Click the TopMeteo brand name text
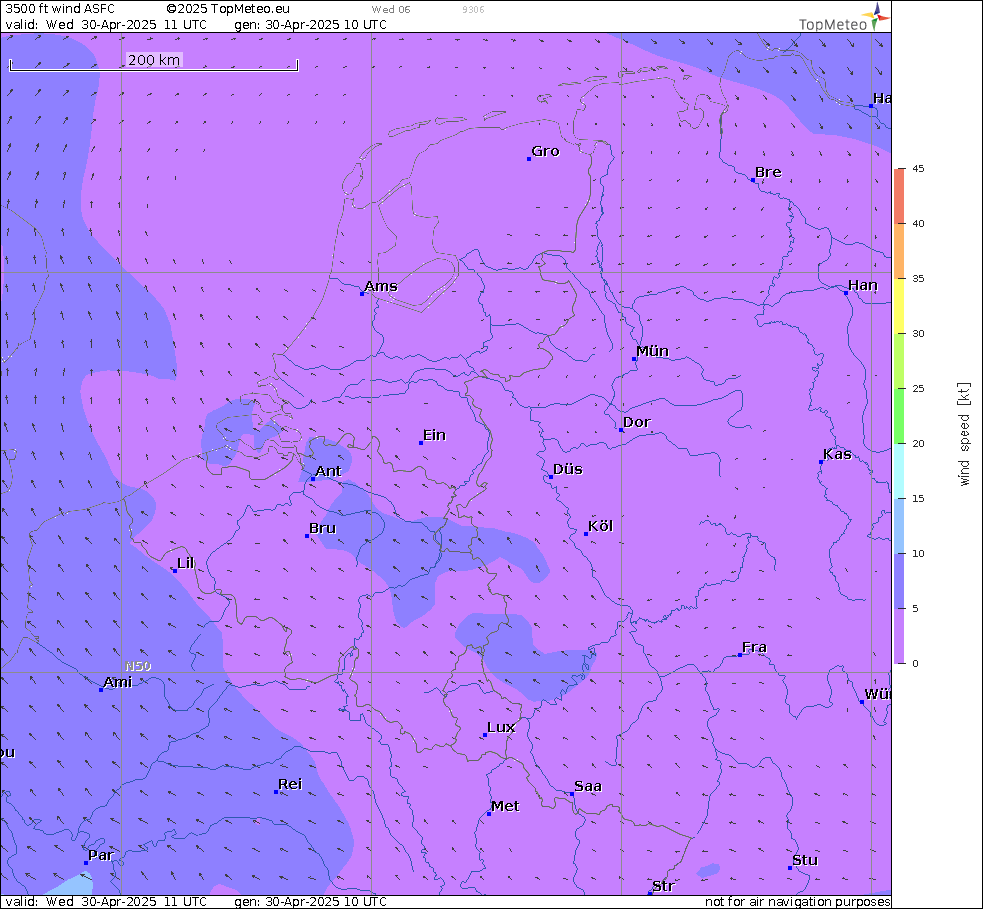Image resolution: width=983 pixels, height=909 pixels. click(x=833, y=24)
